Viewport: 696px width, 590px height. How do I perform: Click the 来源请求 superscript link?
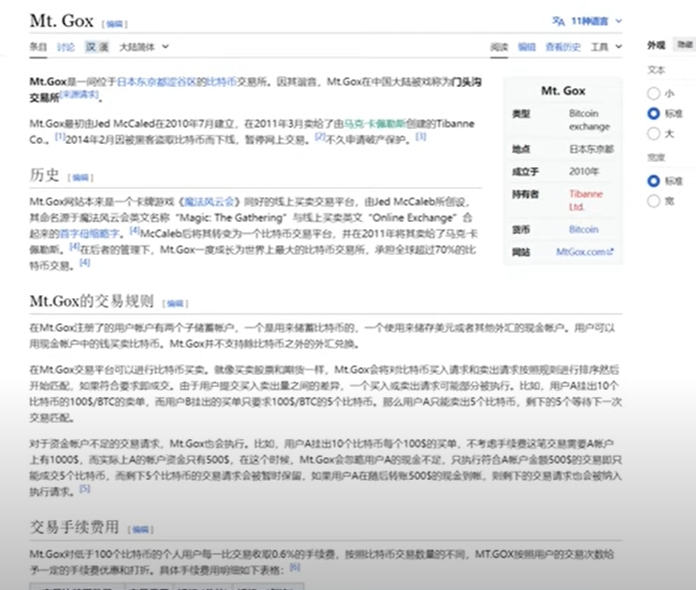click(x=79, y=94)
